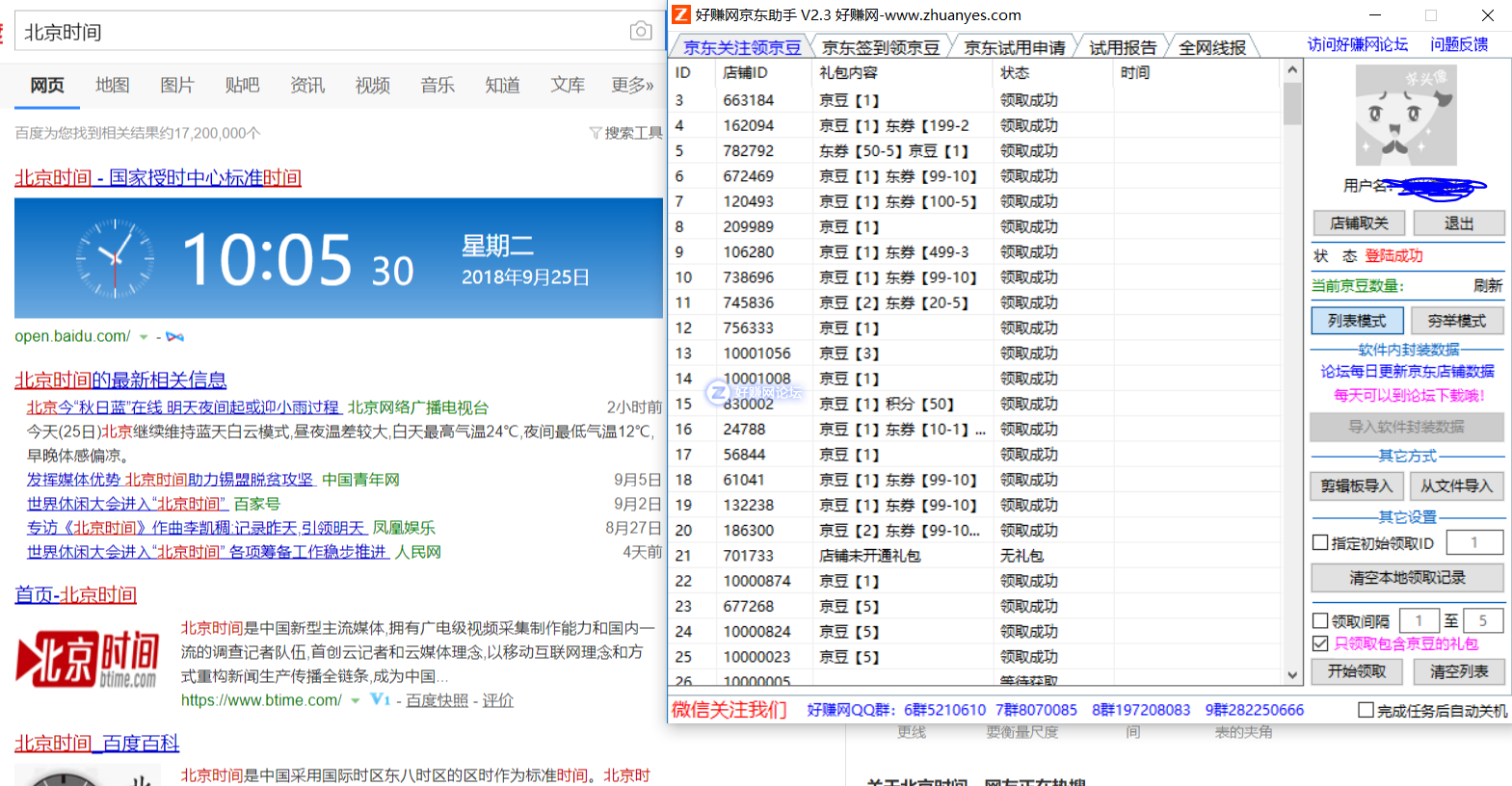
Task: Click the search tools filter icon
Action: coord(596,133)
